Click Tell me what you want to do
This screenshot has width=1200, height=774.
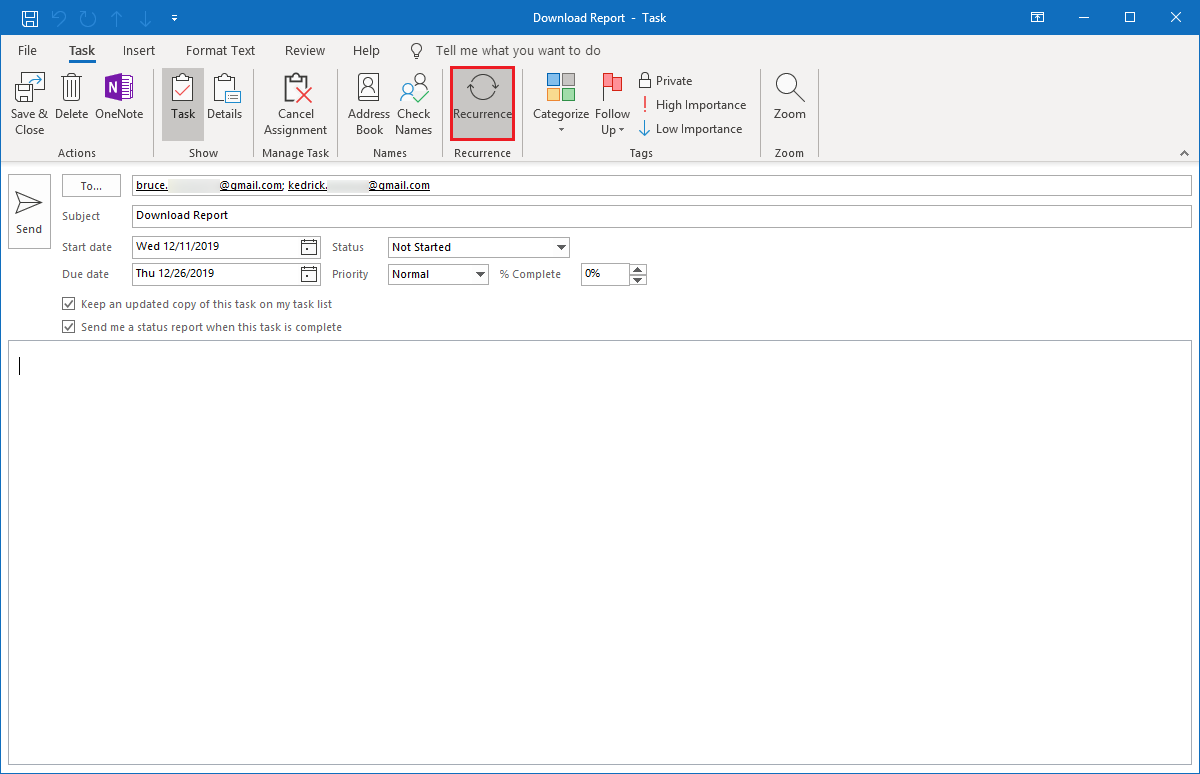pos(518,50)
